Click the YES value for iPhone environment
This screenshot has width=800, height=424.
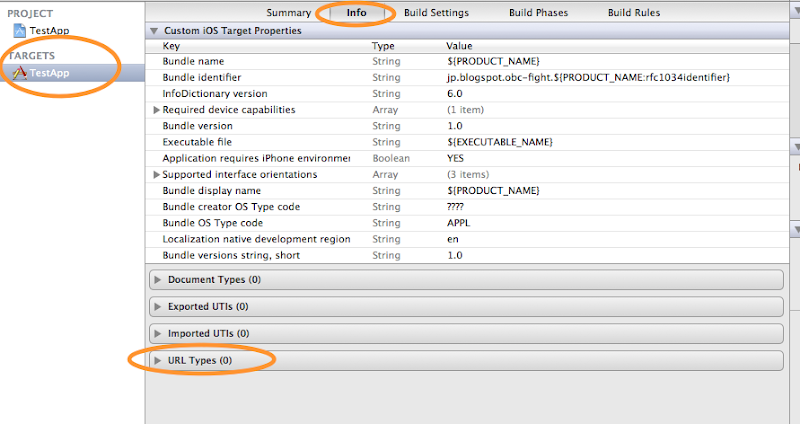[455, 158]
